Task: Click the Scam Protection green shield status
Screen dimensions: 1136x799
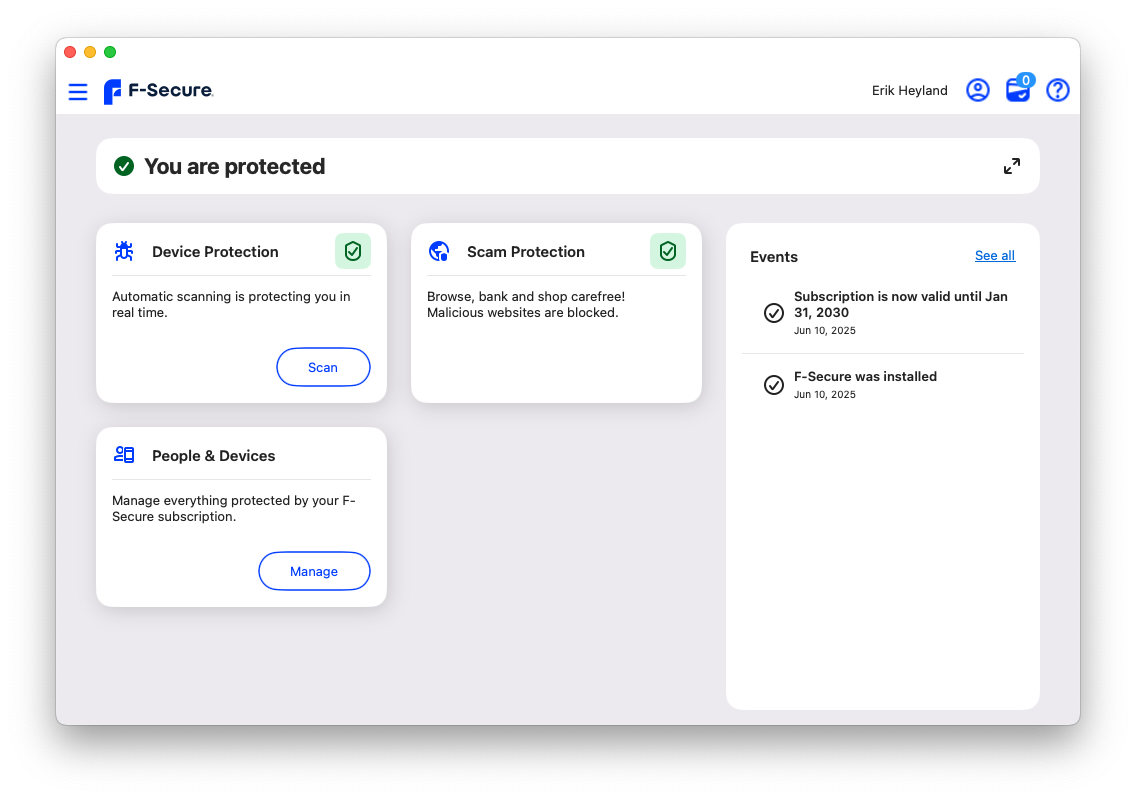Action: coord(667,251)
